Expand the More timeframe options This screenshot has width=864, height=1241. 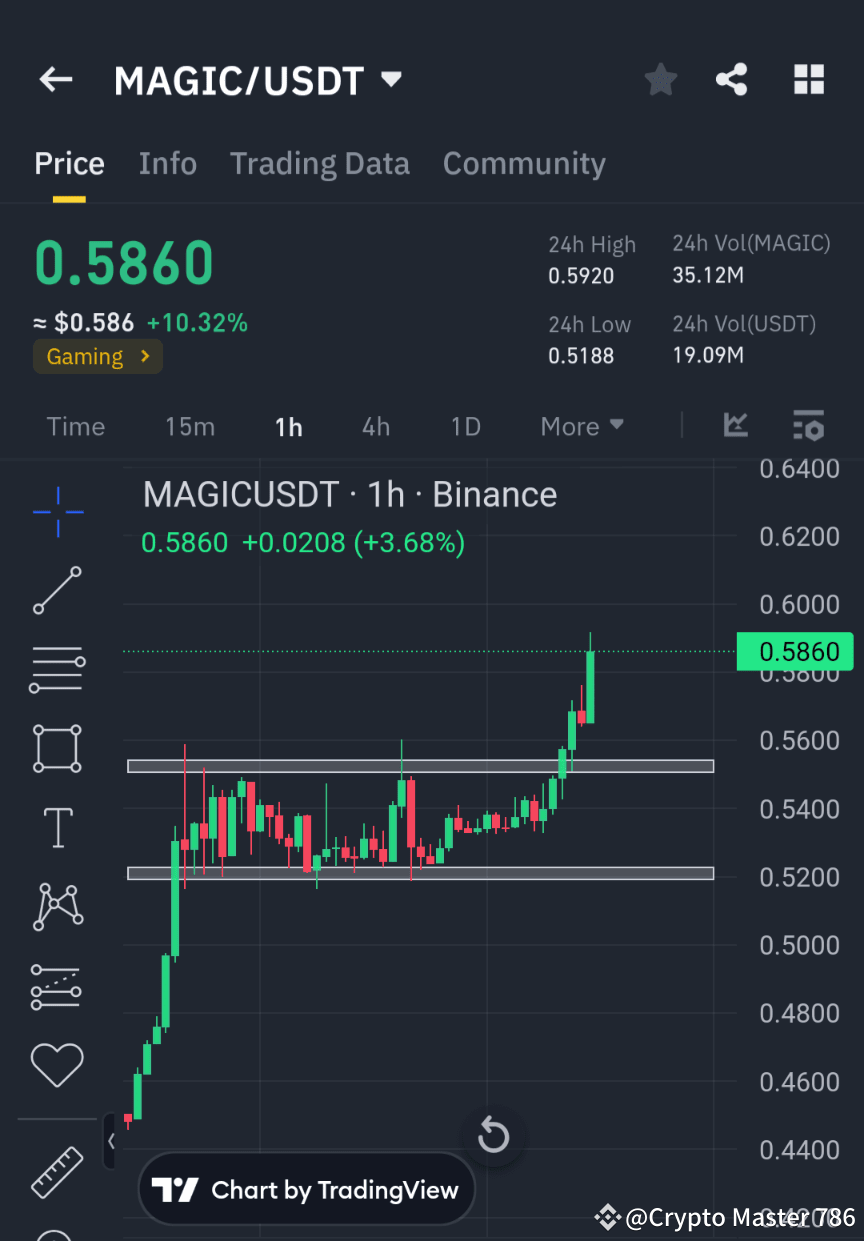click(581, 426)
